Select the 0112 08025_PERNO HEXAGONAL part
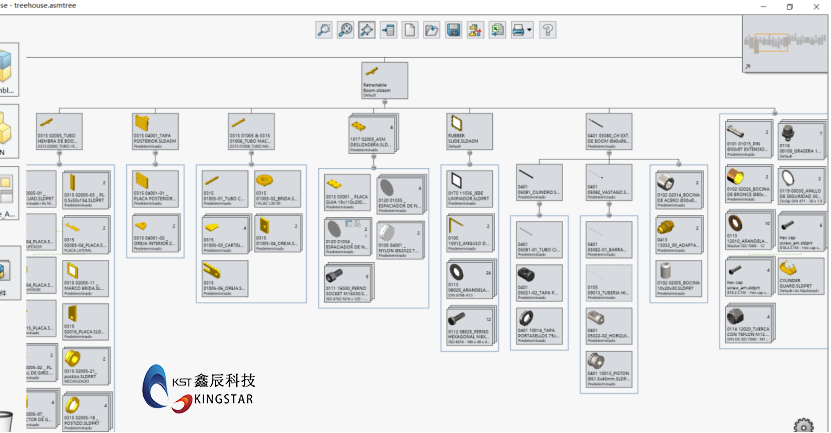 (470, 327)
